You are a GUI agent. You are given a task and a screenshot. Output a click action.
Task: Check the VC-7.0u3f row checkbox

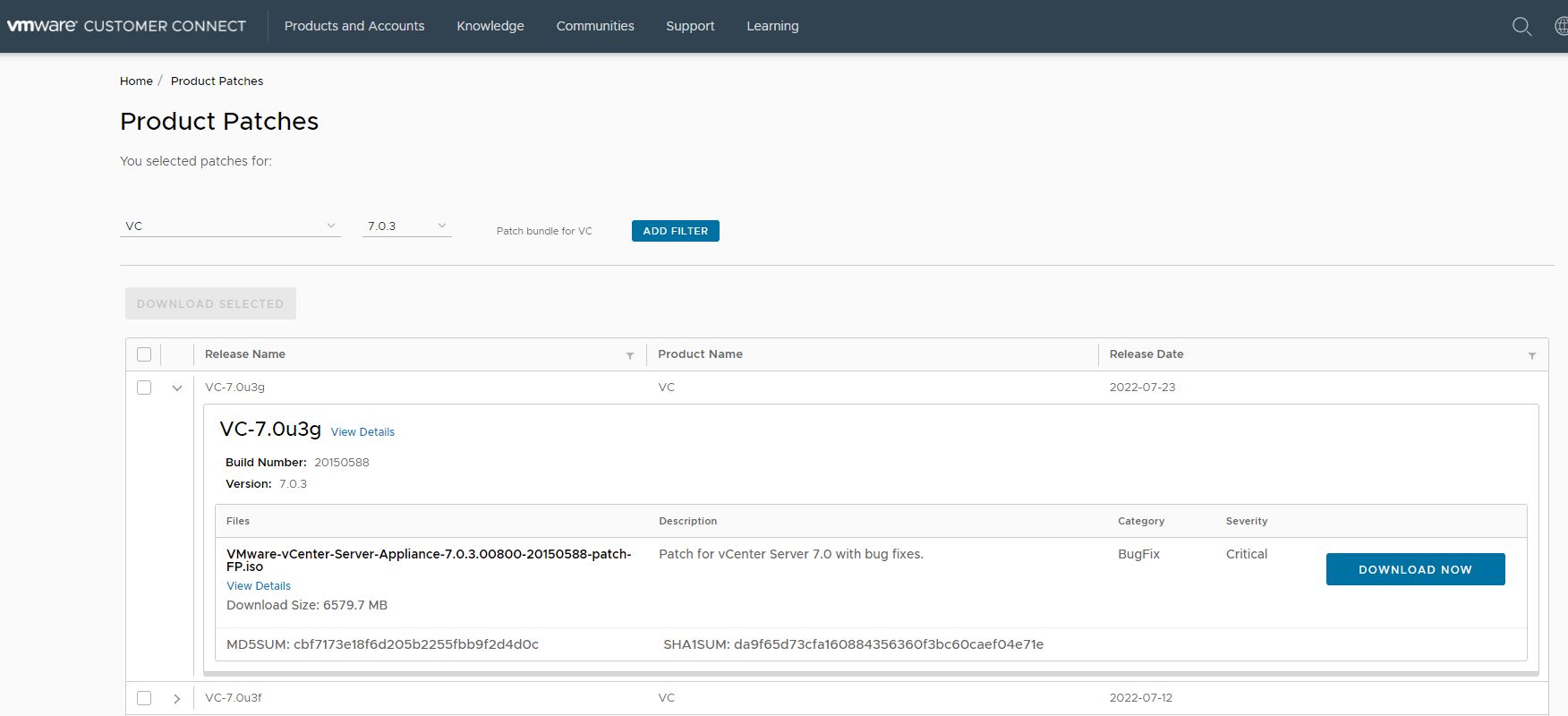tap(144, 698)
